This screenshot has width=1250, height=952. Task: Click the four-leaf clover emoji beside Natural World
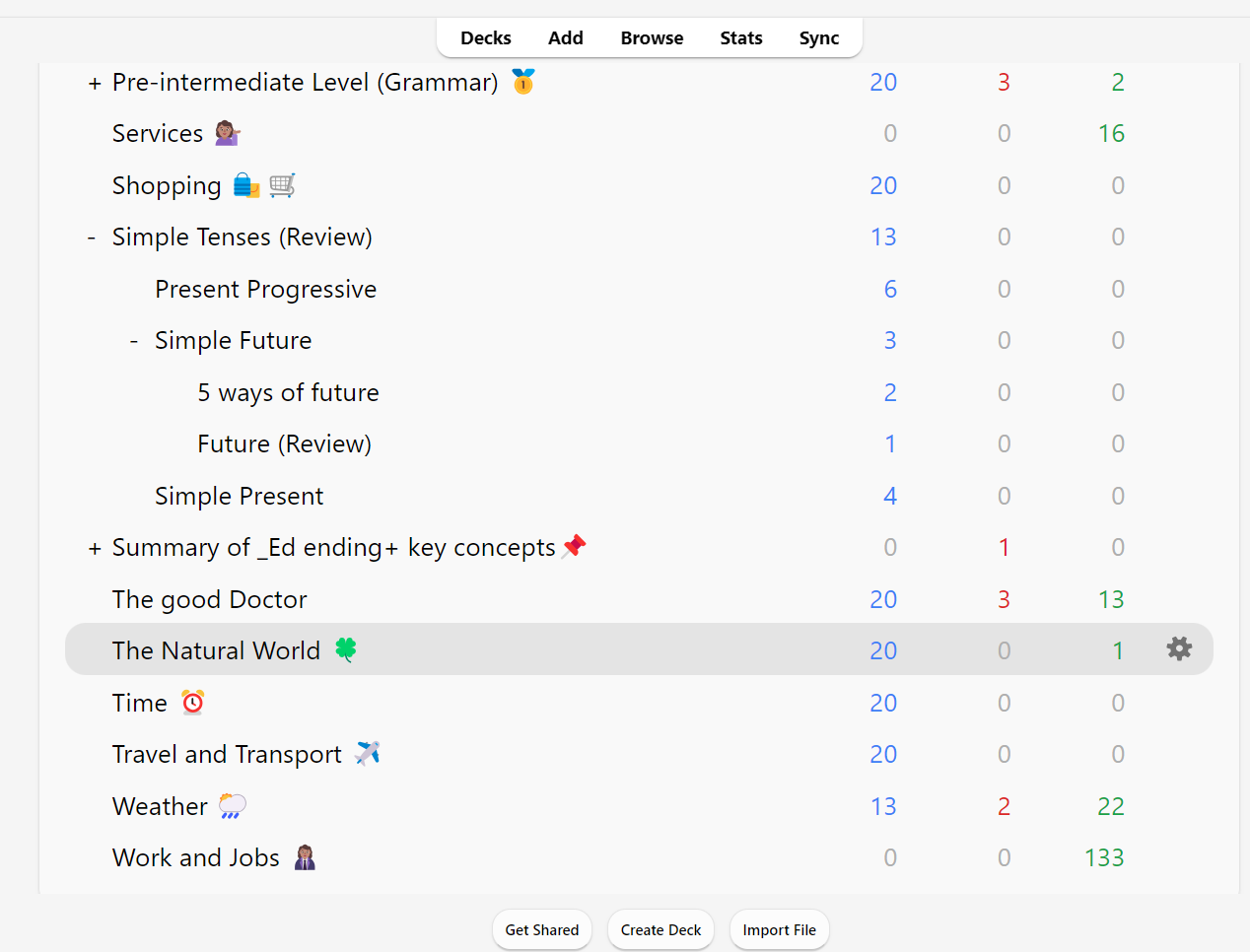click(346, 649)
